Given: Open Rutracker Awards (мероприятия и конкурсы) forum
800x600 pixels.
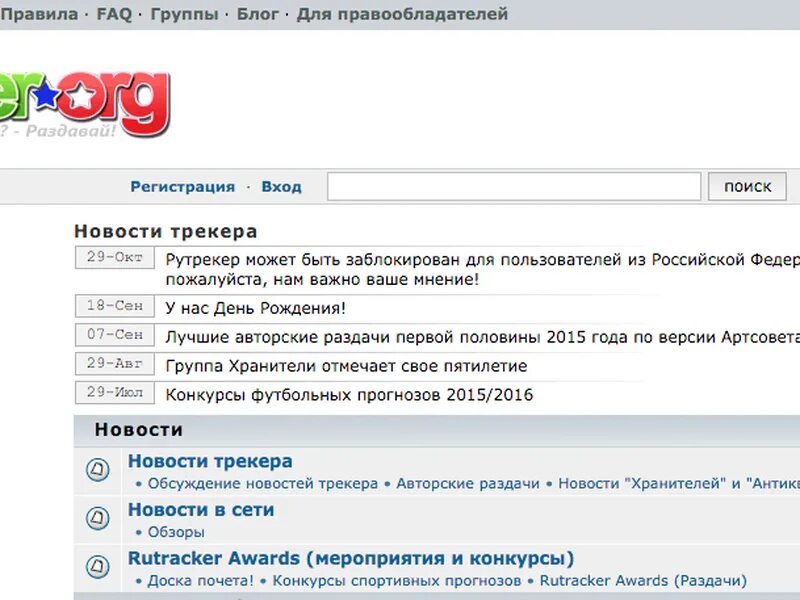Looking at the screenshot, I should pyautogui.click(x=351, y=558).
